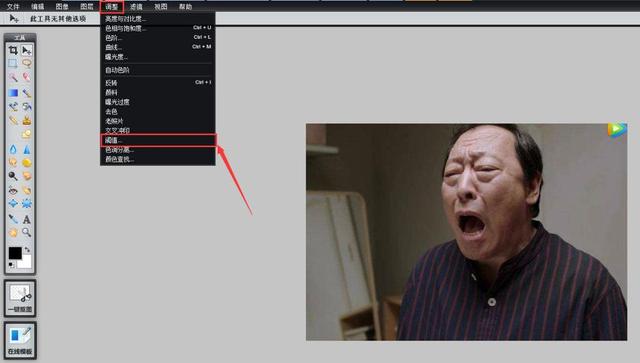The width and height of the screenshot is (640, 363).
Task: Click the 在线模板 online templates button
Action: click(20, 341)
